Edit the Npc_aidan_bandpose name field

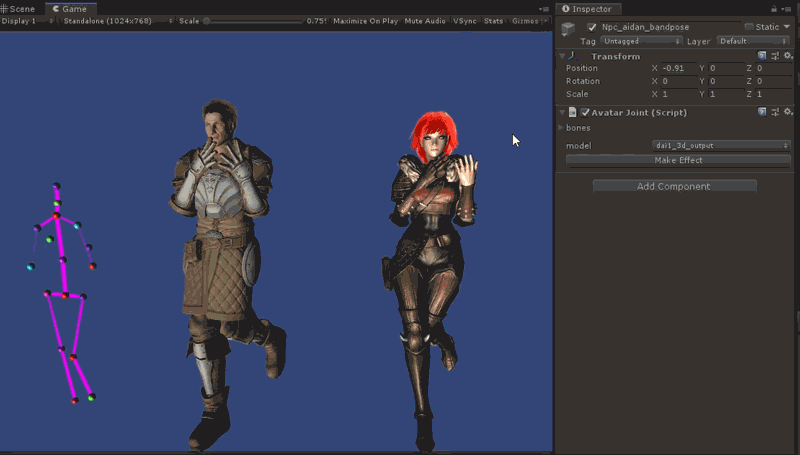click(x=670, y=27)
